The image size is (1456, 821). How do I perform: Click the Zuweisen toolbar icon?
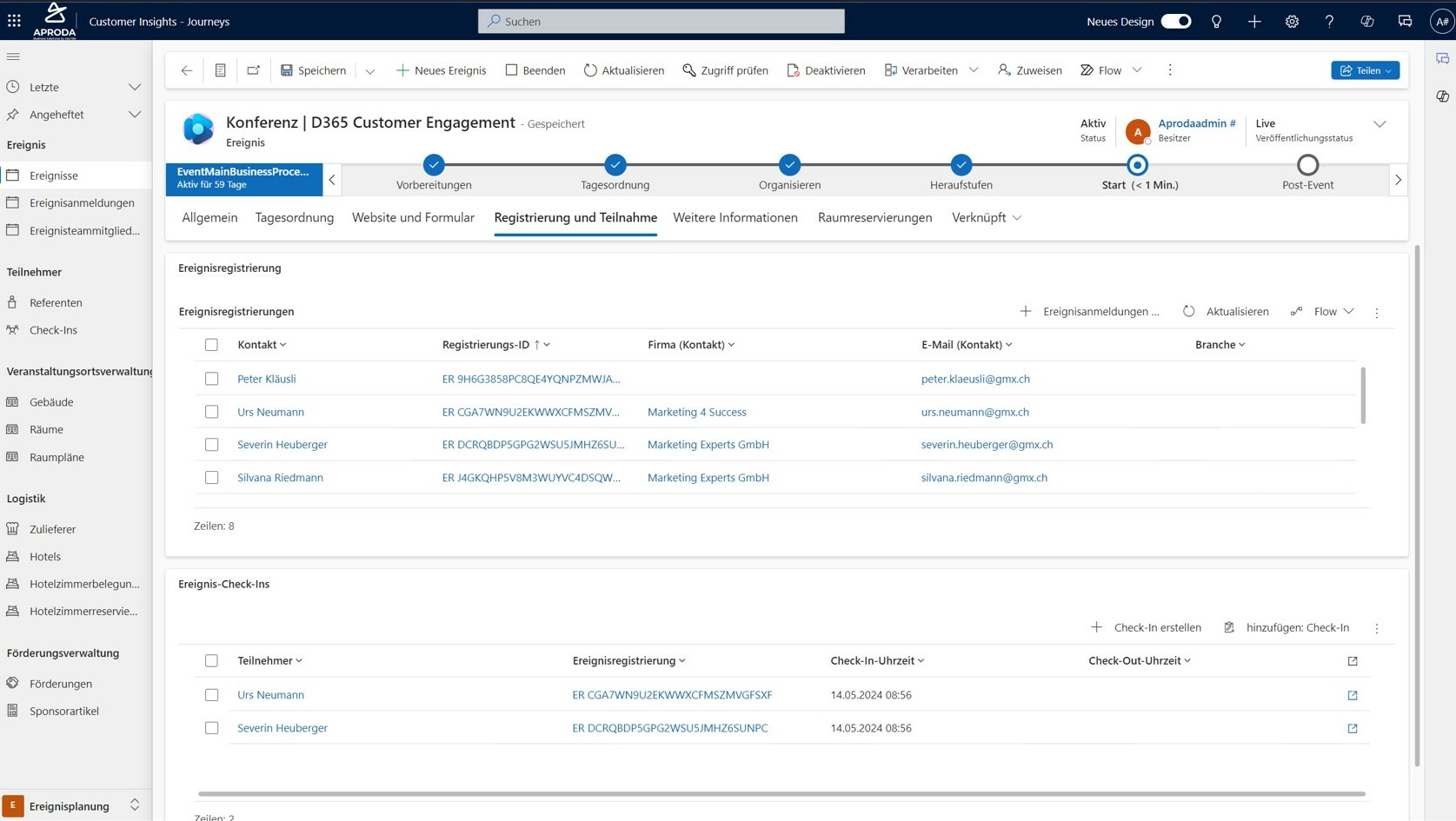[x=1028, y=70]
